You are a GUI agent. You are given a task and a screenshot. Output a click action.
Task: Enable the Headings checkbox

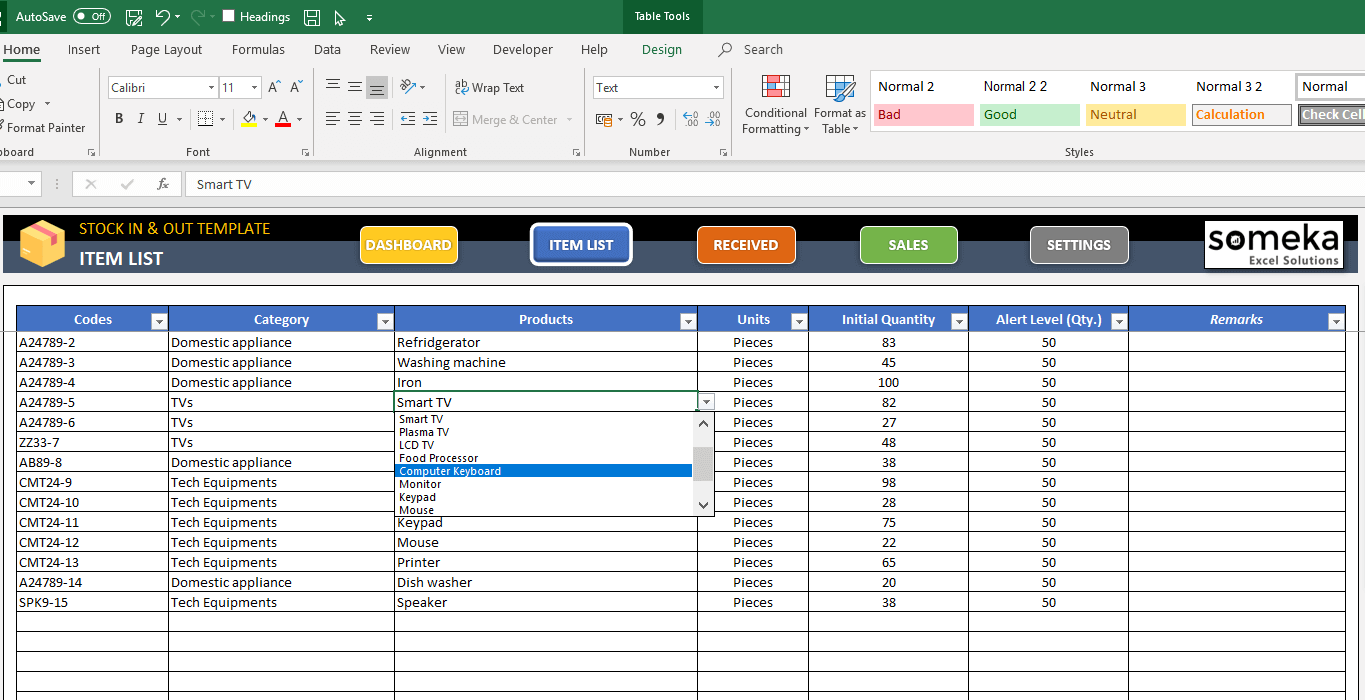click(x=231, y=17)
